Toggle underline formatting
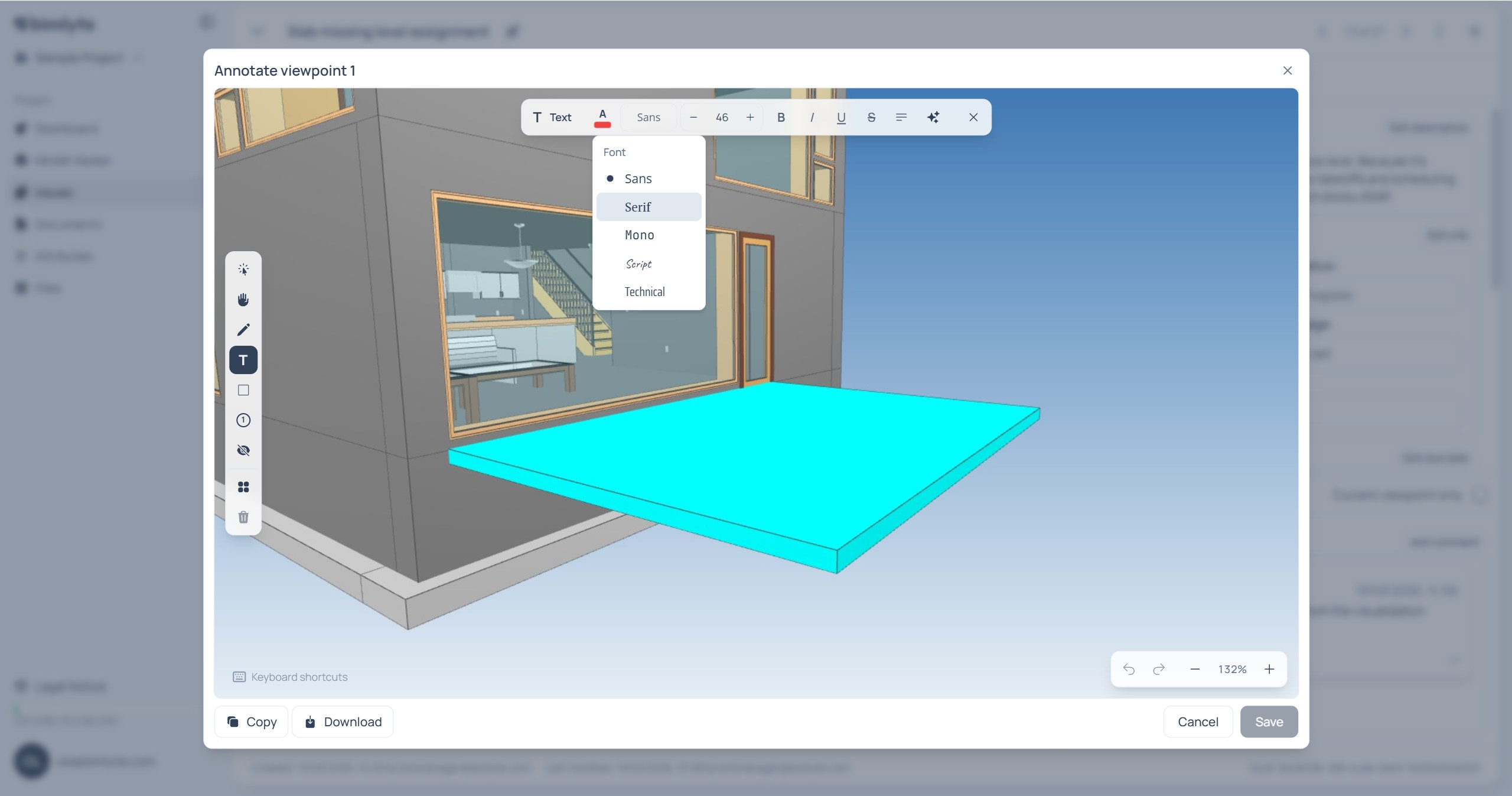The image size is (1512, 796). click(x=841, y=117)
